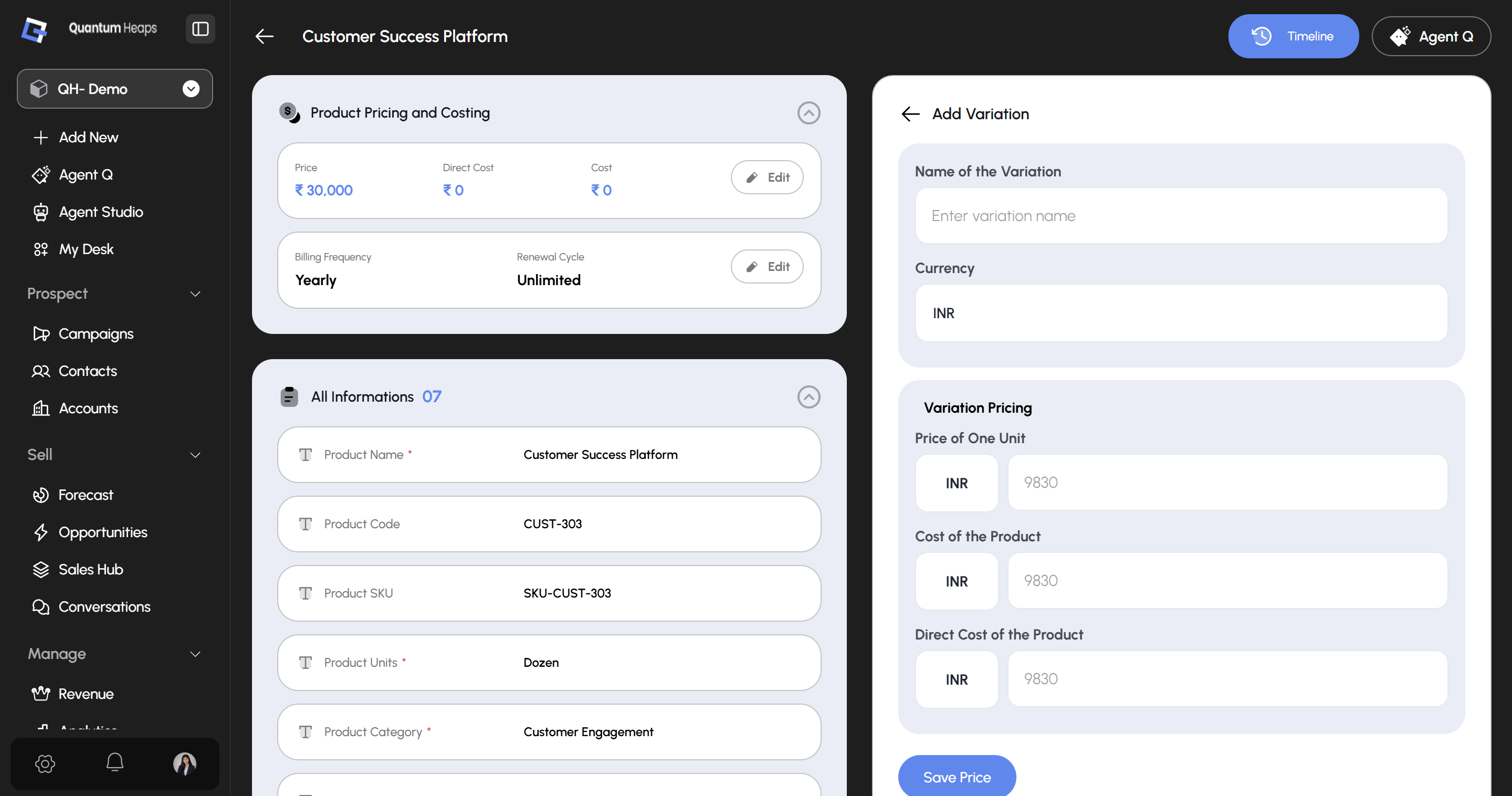1512x796 pixels.
Task: Click the Yearly billing frequency value
Action: click(316, 280)
